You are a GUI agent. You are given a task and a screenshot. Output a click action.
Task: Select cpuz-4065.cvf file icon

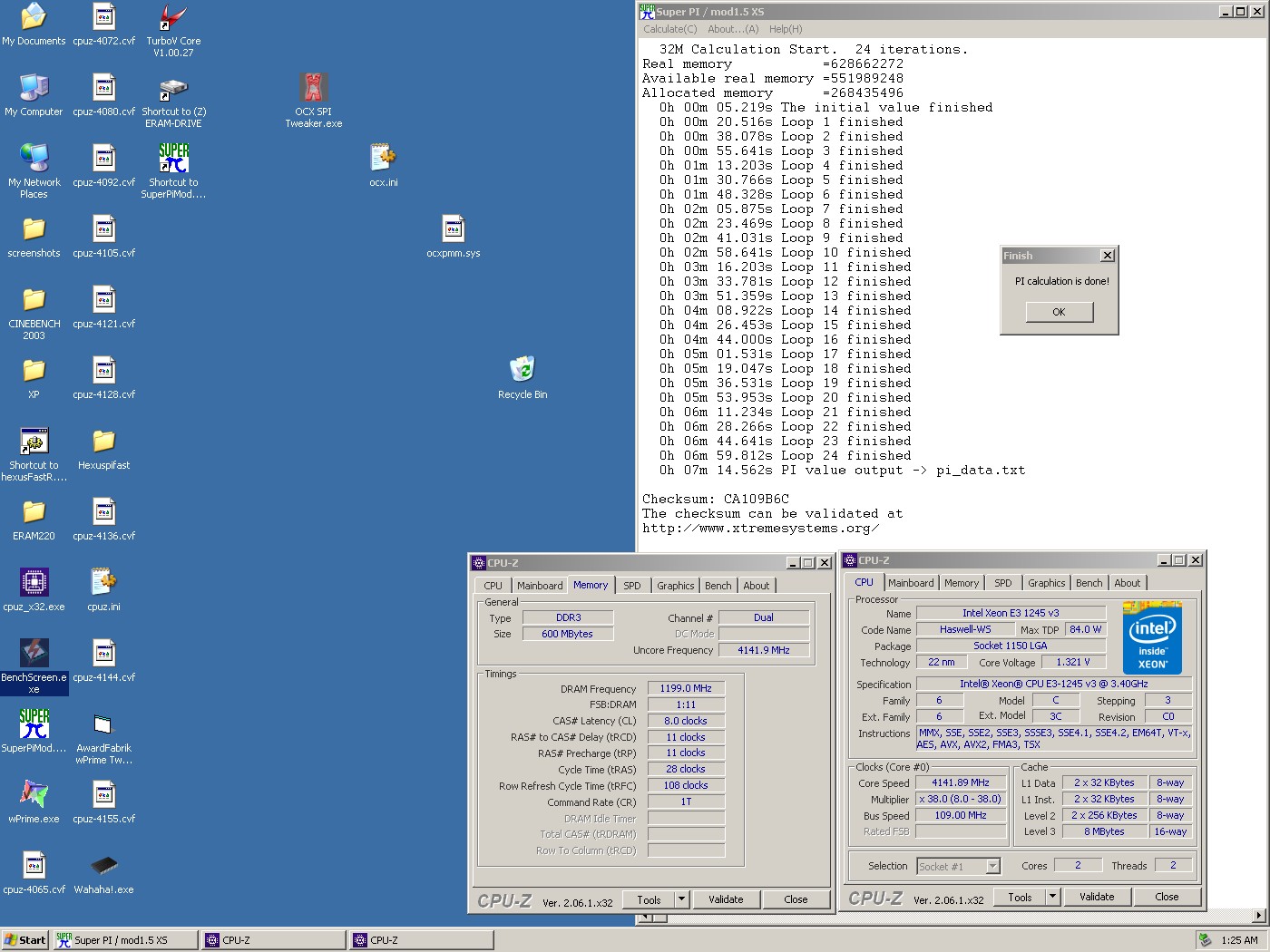(x=34, y=872)
